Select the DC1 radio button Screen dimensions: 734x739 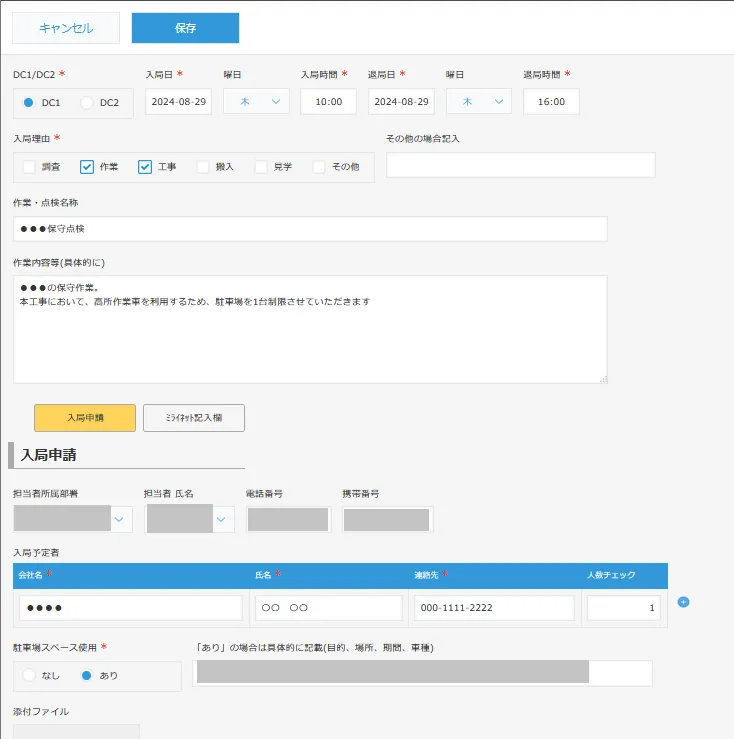[29, 103]
